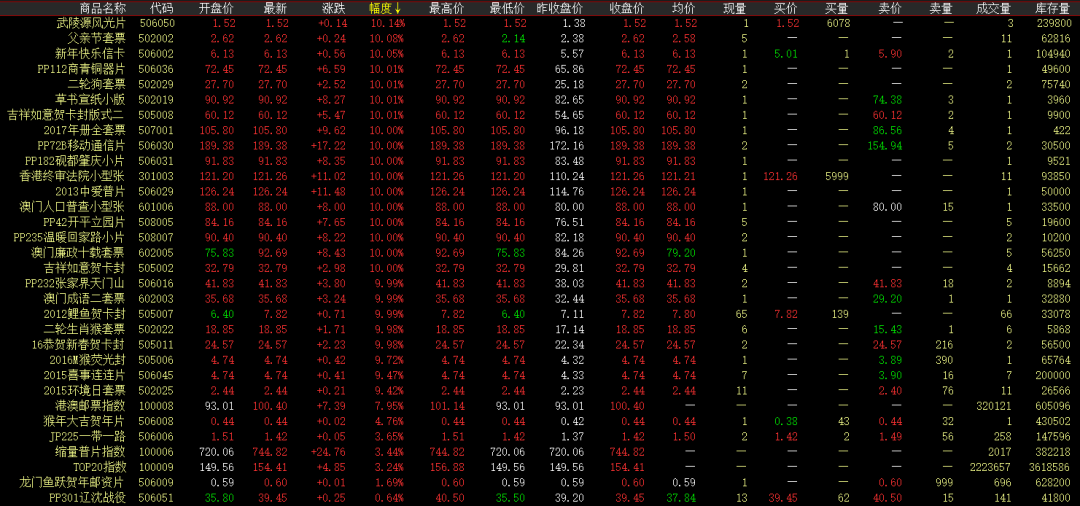
Task: Click the 港澳邮票指数 index row
Action: (91, 405)
